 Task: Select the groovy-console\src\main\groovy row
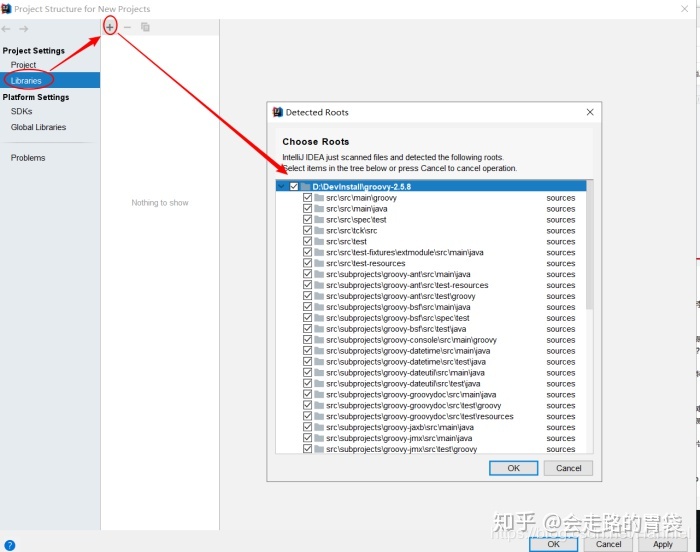click(x=431, y=340)
